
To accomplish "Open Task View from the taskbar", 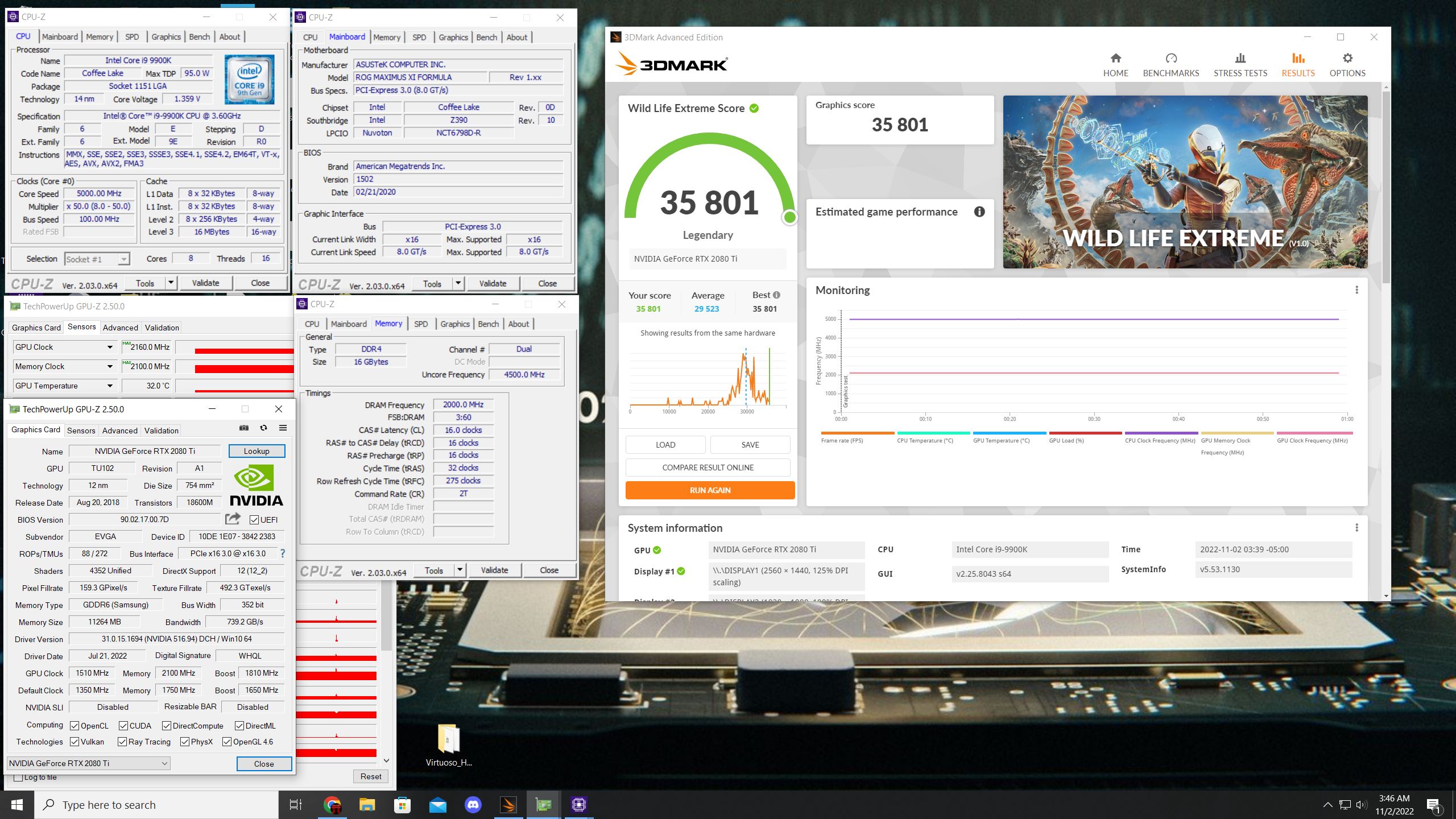I will tap(295, 804).
